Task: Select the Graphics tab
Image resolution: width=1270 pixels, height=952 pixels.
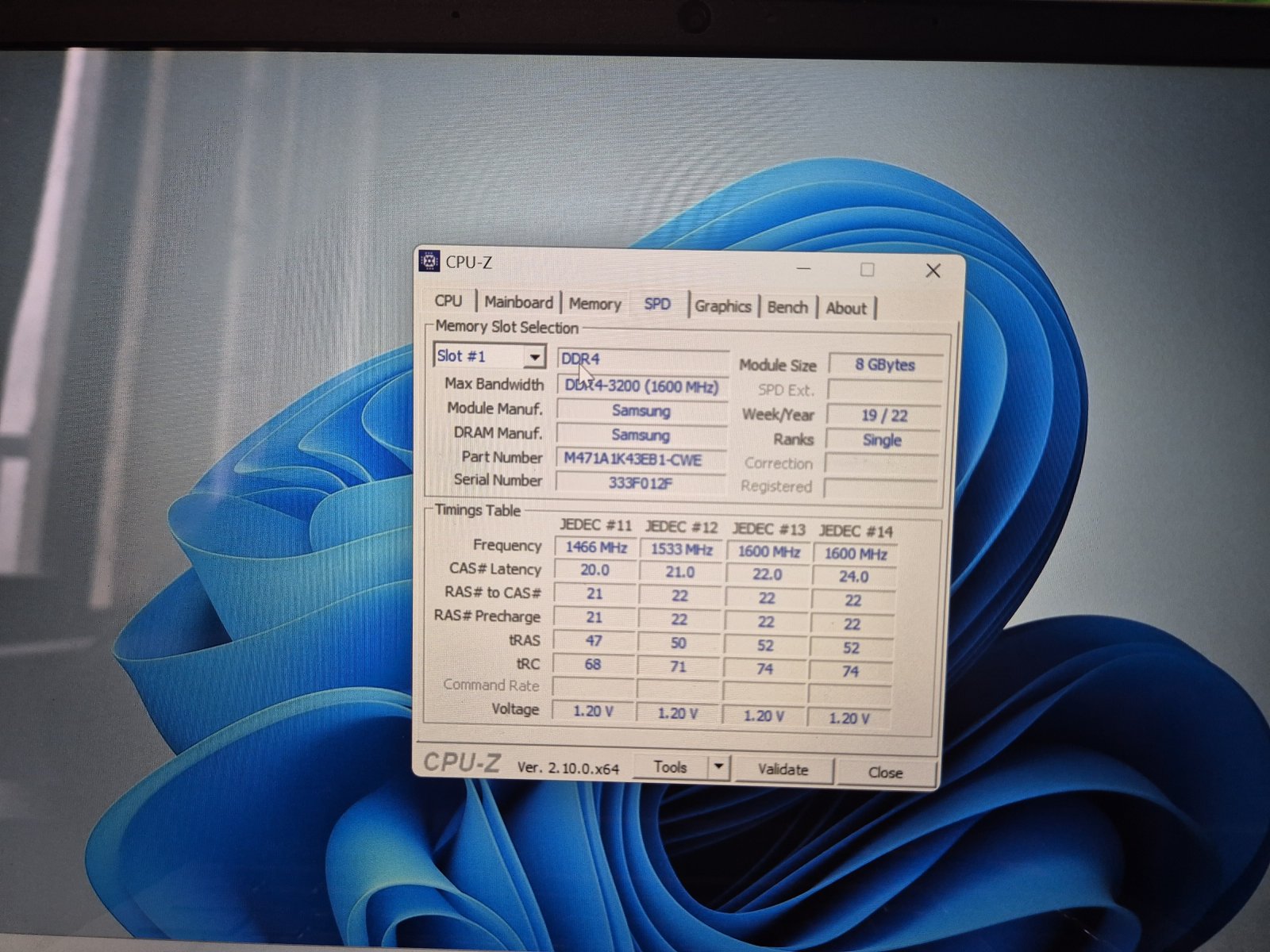Action: coord(722,306)
